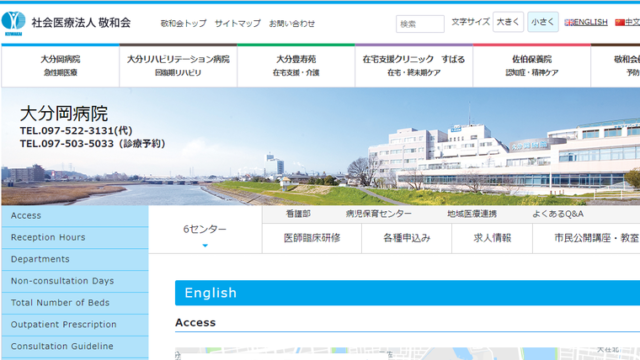This screenshot has width=640, height=360.
Task: Open the 求人情報 menu item
Action: tap(492, 238)
